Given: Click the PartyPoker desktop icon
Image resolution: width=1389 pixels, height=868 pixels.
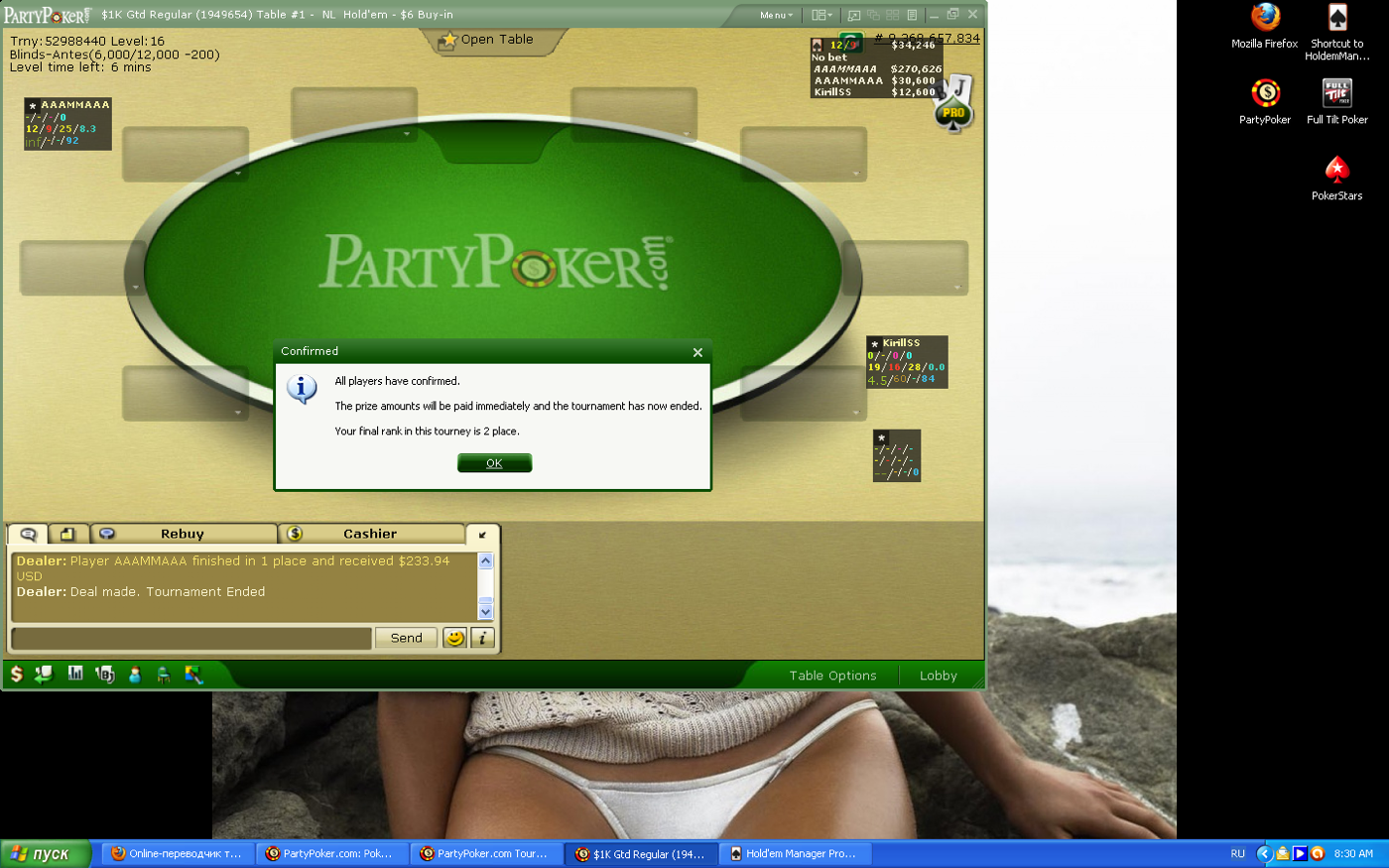Looking at the screenshot, I should [x=1265, y=102].
